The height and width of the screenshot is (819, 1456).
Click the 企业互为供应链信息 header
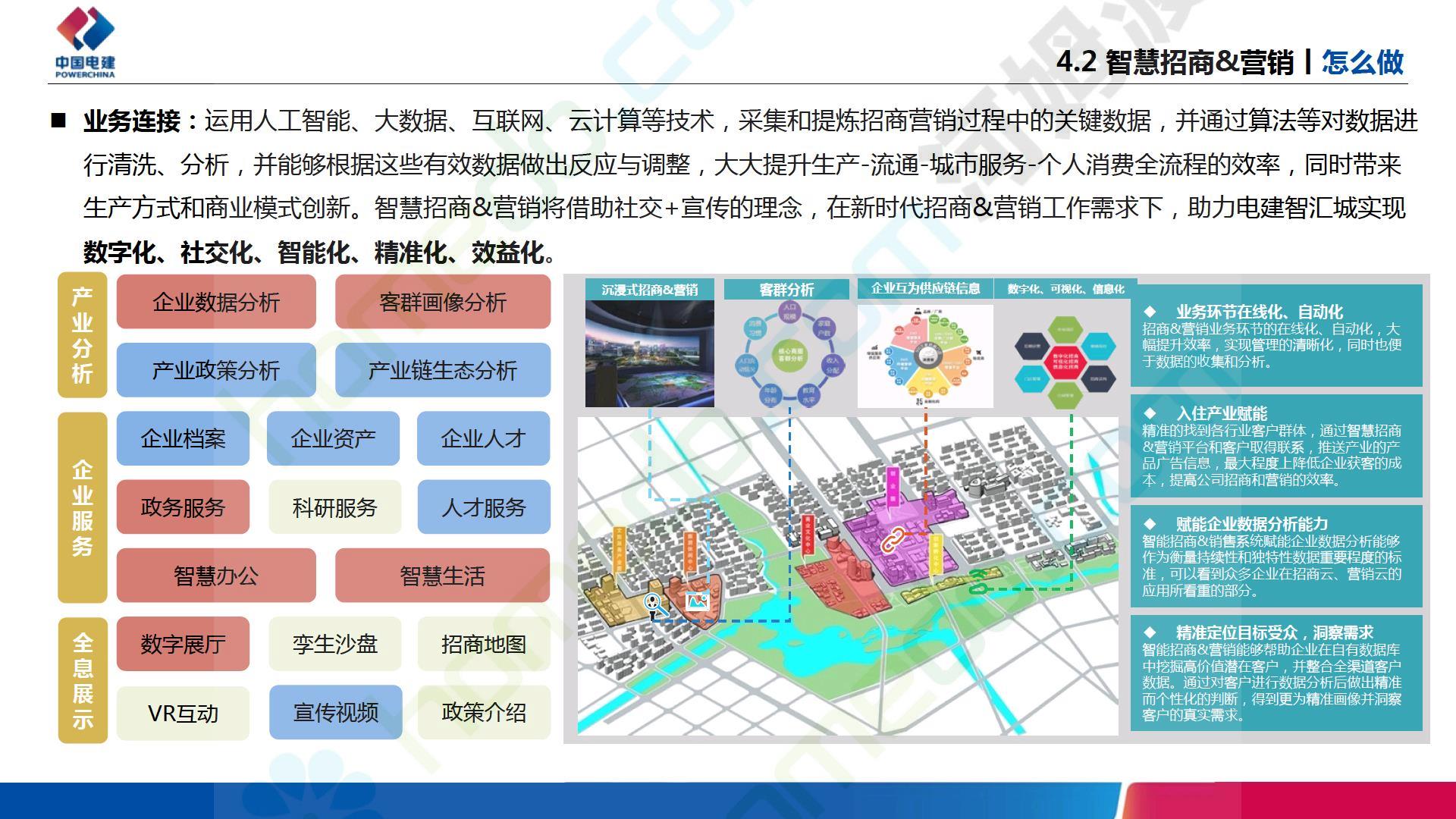(925, 289)
